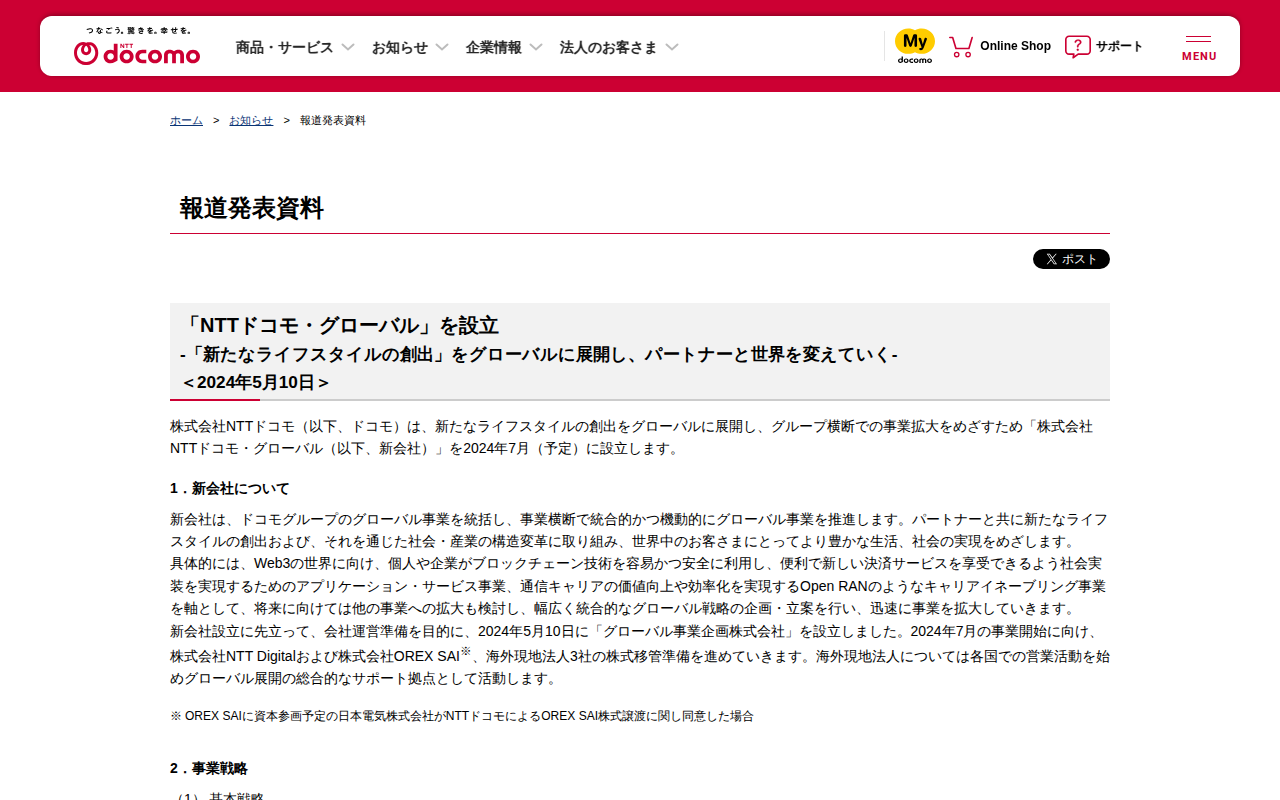Expand the 商品・サービス dropdown chevron
The width and height of the screenshot is (1280, 800).
[348, 47]
